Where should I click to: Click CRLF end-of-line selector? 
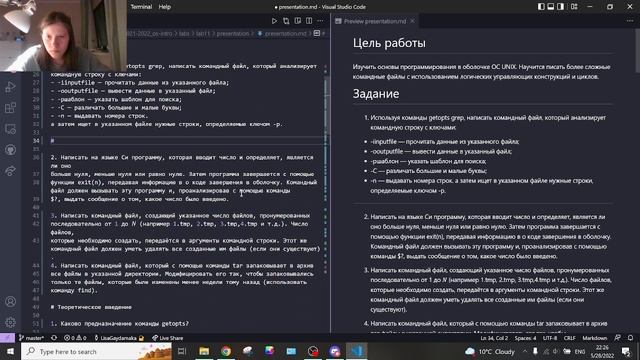(x=569, y=338)
